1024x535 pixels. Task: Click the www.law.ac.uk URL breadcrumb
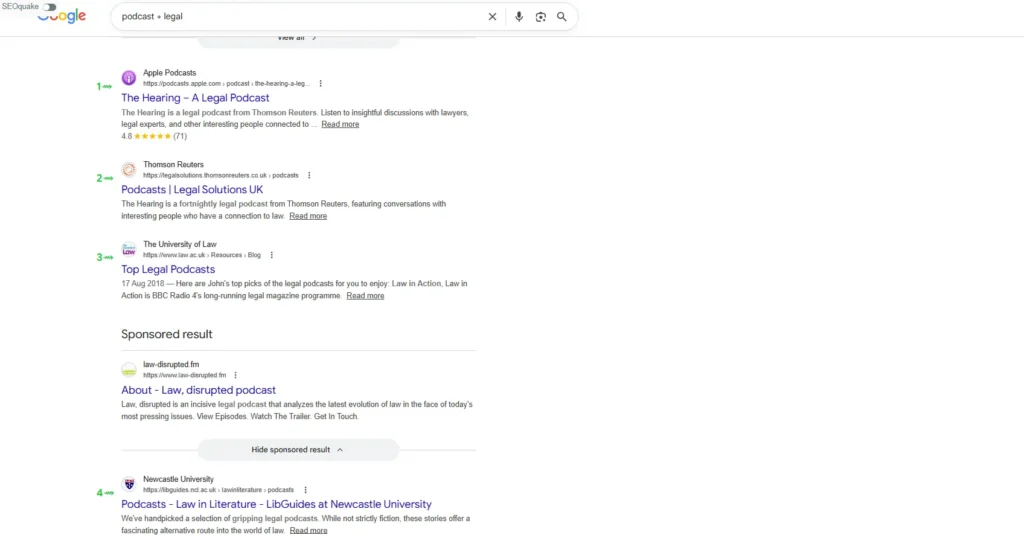point(202,255)
